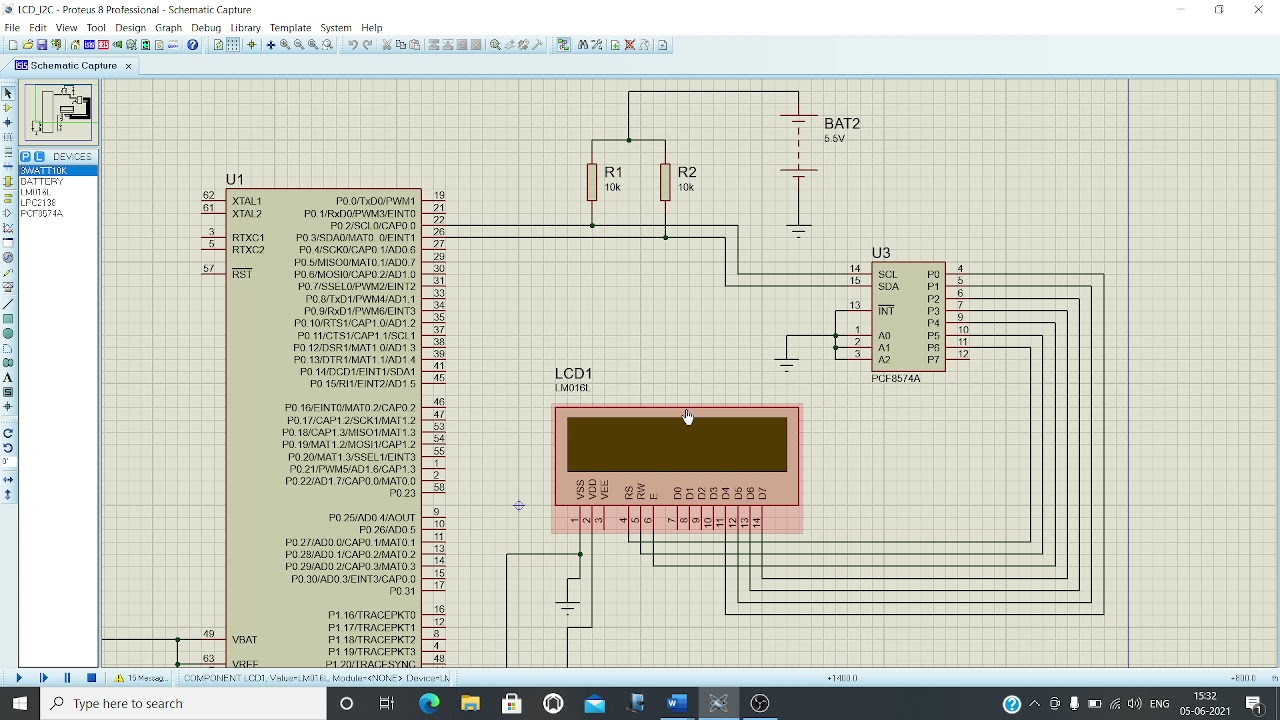Redo the last undone change
The image size is (1280, 720).
(x=367, y=45)
